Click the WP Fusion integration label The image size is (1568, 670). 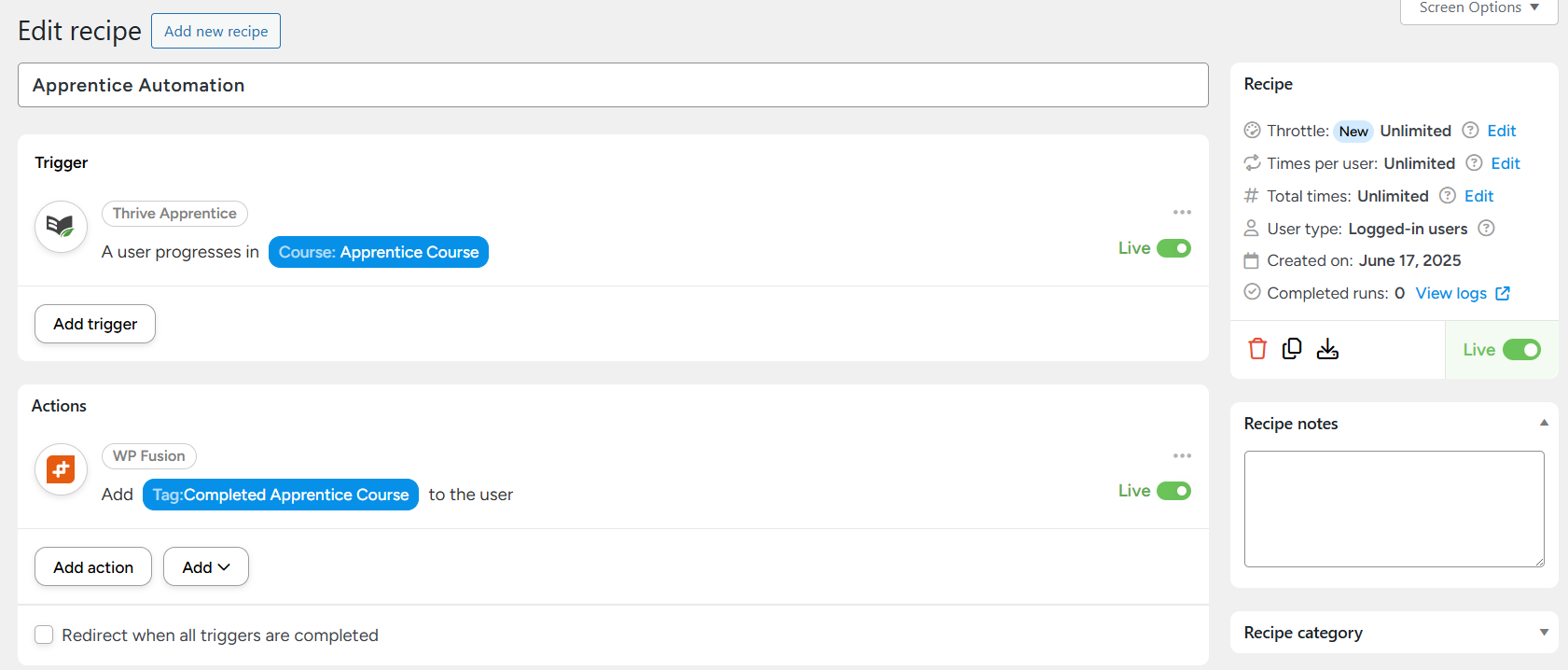tap(148, 455)
